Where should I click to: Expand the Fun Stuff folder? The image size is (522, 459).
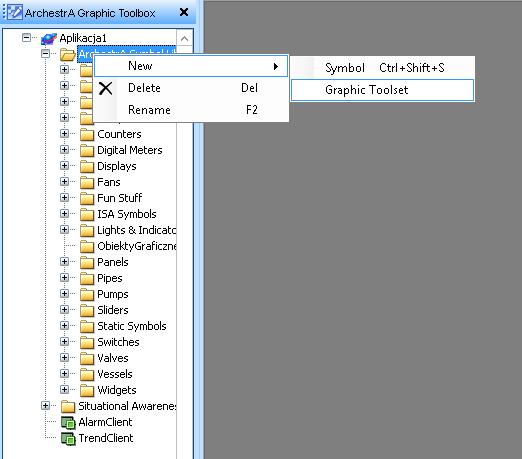[x=64, y=198]
